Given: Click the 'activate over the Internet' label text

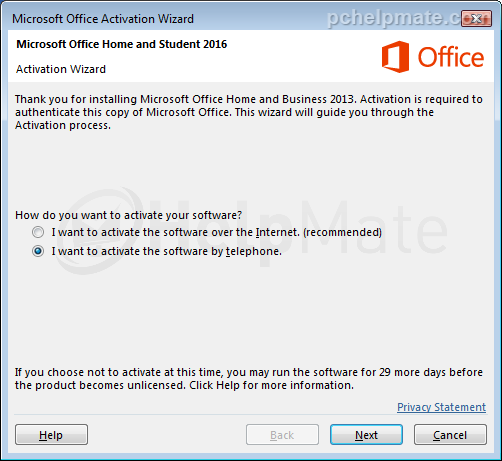Looking at the screenshot, I should coord(217,232).
